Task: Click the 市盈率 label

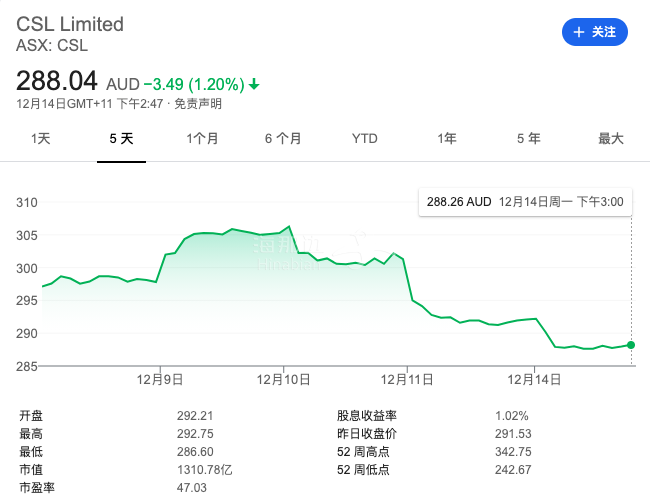Action: (x=37, y=487)
